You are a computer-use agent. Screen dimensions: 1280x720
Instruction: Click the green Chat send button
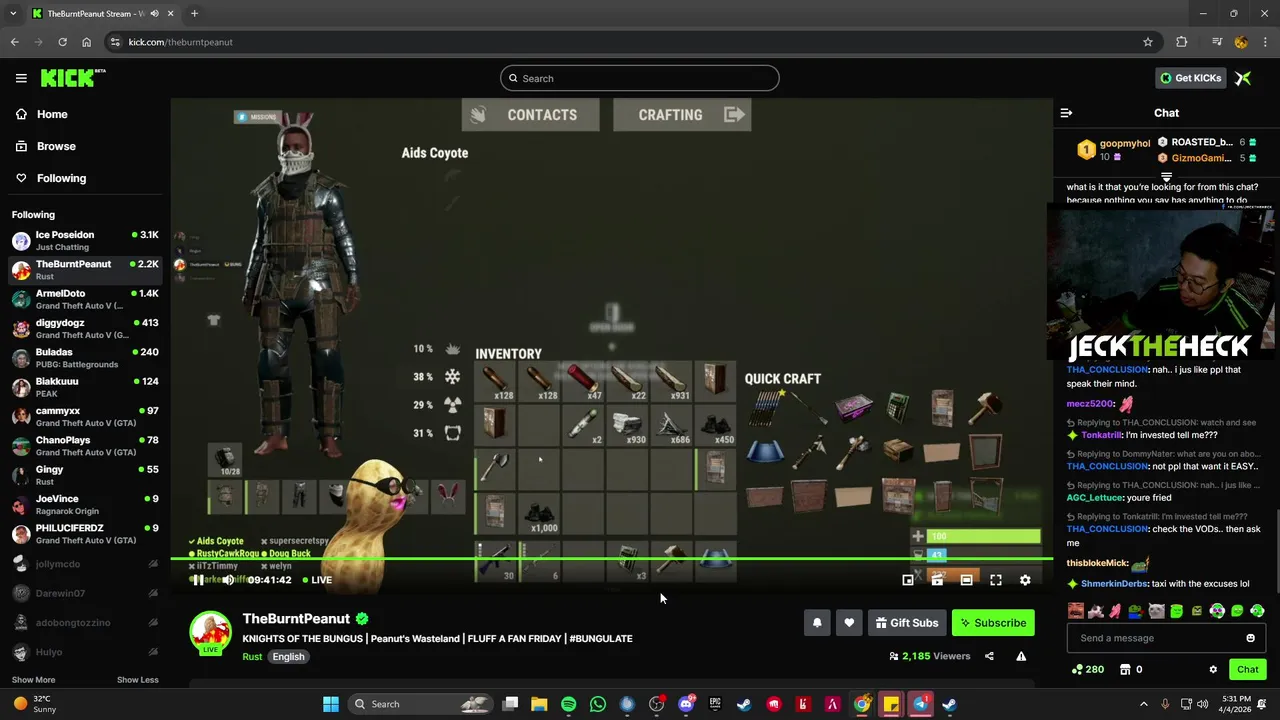[x=1247, y=669]
